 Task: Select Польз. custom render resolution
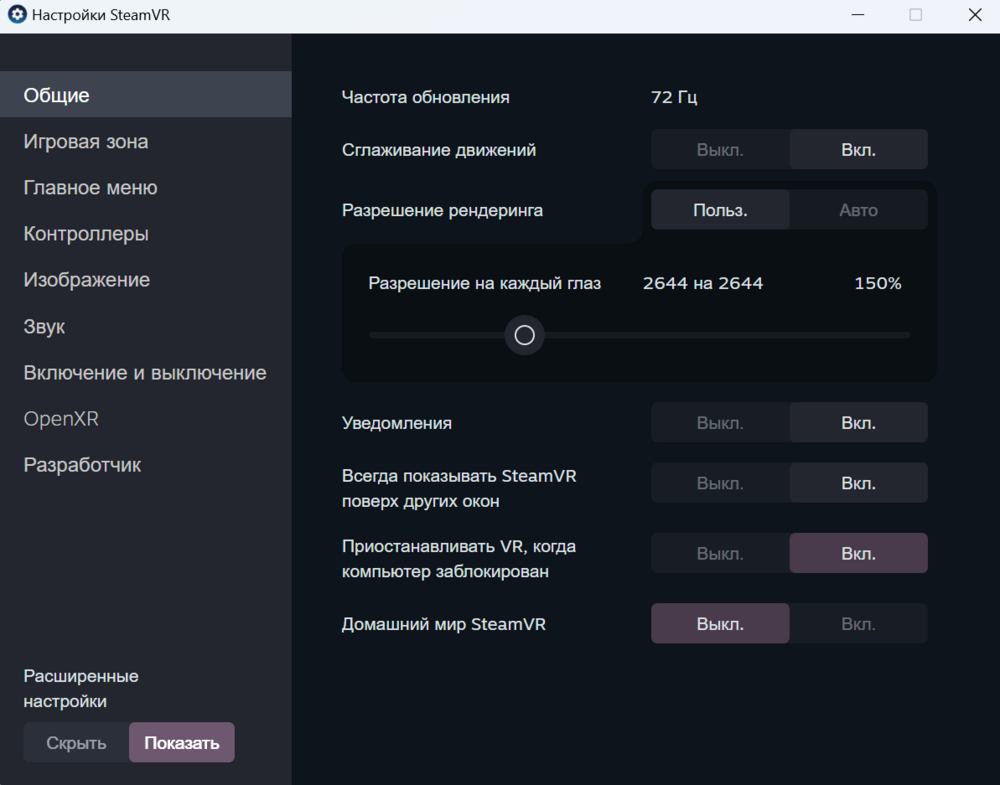click(720, 210)
